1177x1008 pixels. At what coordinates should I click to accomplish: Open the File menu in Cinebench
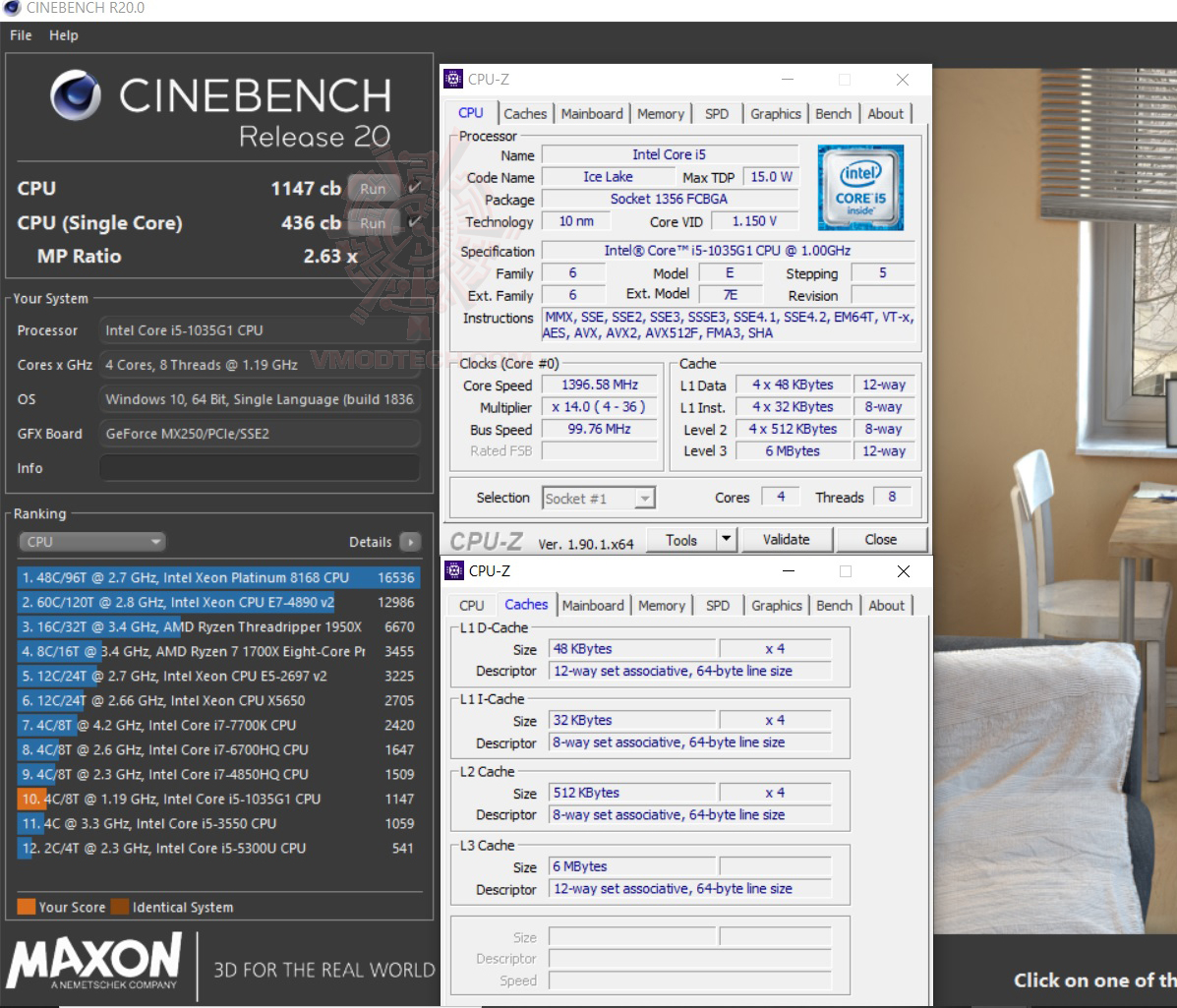tap(21, 35)
